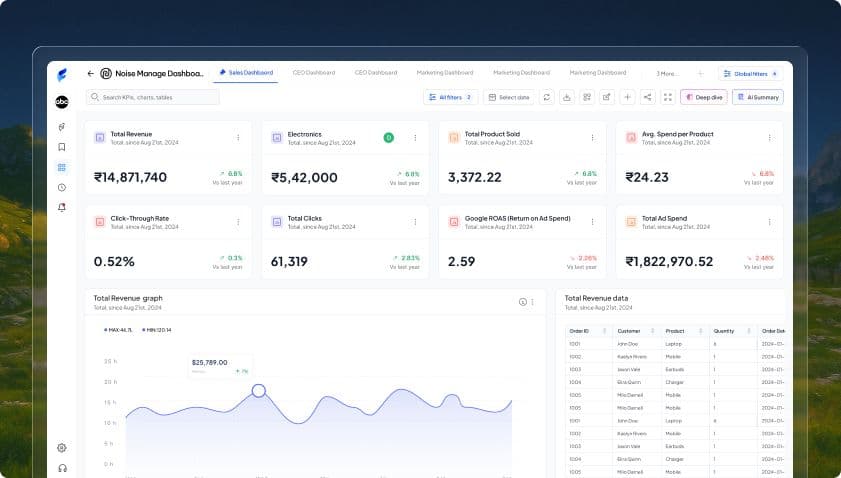
Task: Click the sidebar icon above the bookmark
Action: coord(62,127)
